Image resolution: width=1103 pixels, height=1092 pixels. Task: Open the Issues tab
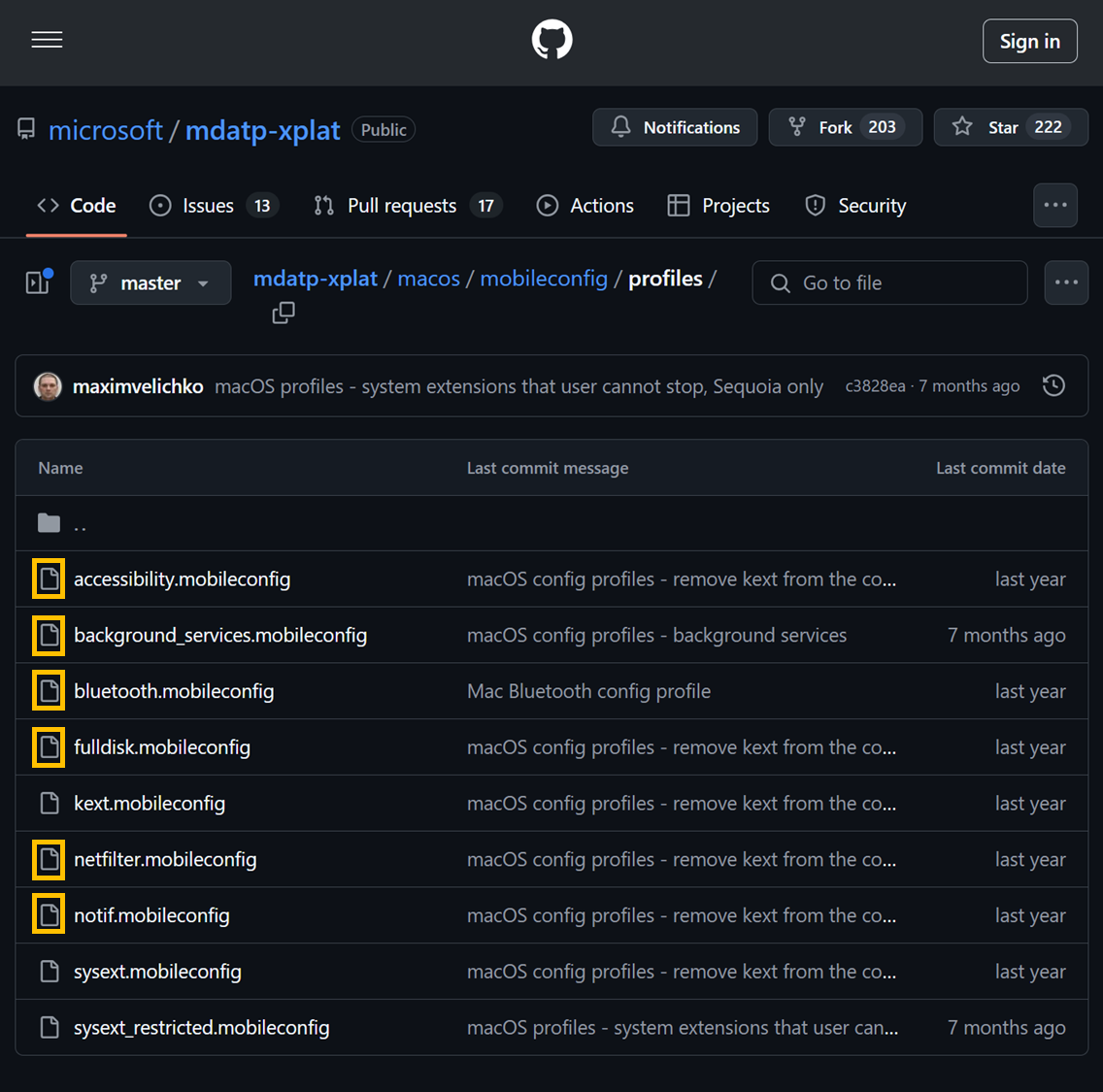[x=214, y=206]
